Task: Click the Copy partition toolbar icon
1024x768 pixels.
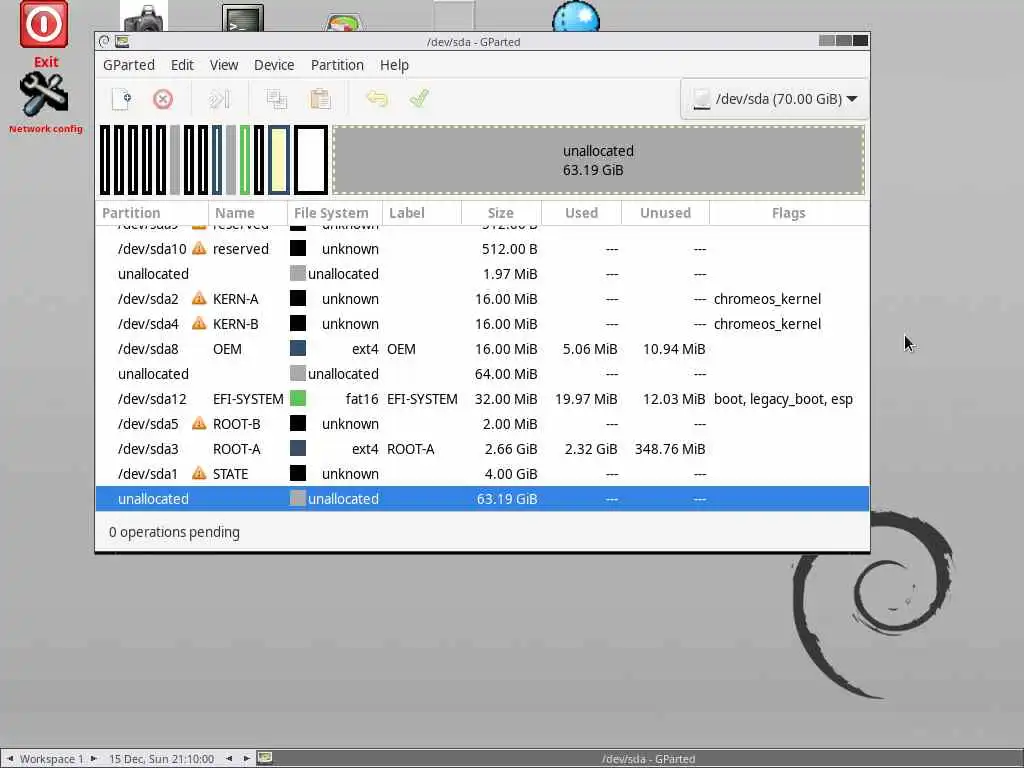Action: [277, 99]
